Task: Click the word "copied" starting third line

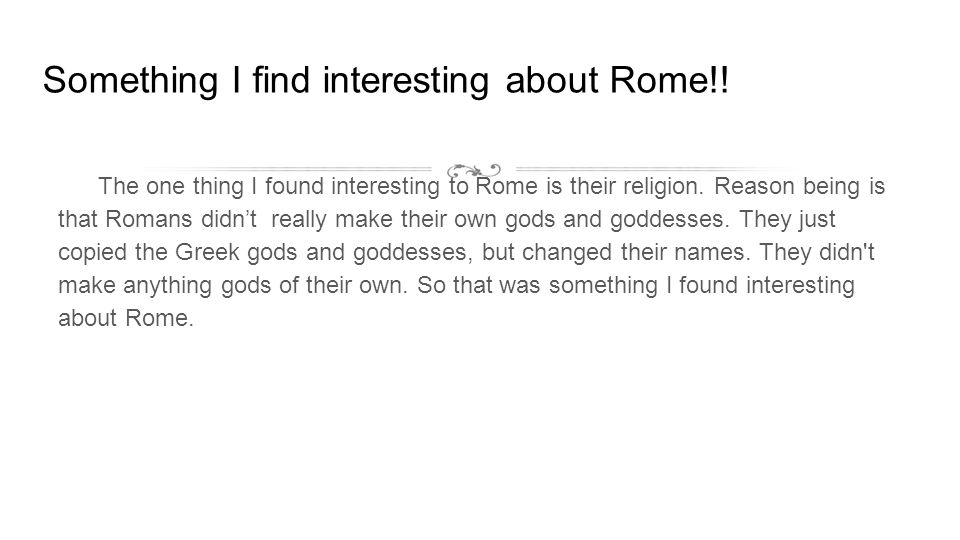Action: [92, 253]
